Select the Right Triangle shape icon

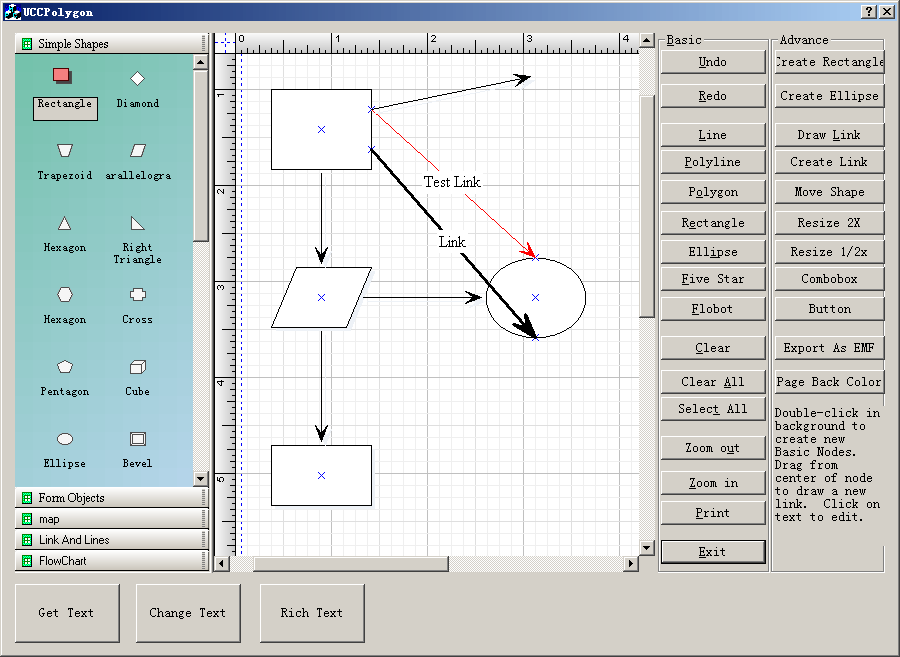point(137,223)
